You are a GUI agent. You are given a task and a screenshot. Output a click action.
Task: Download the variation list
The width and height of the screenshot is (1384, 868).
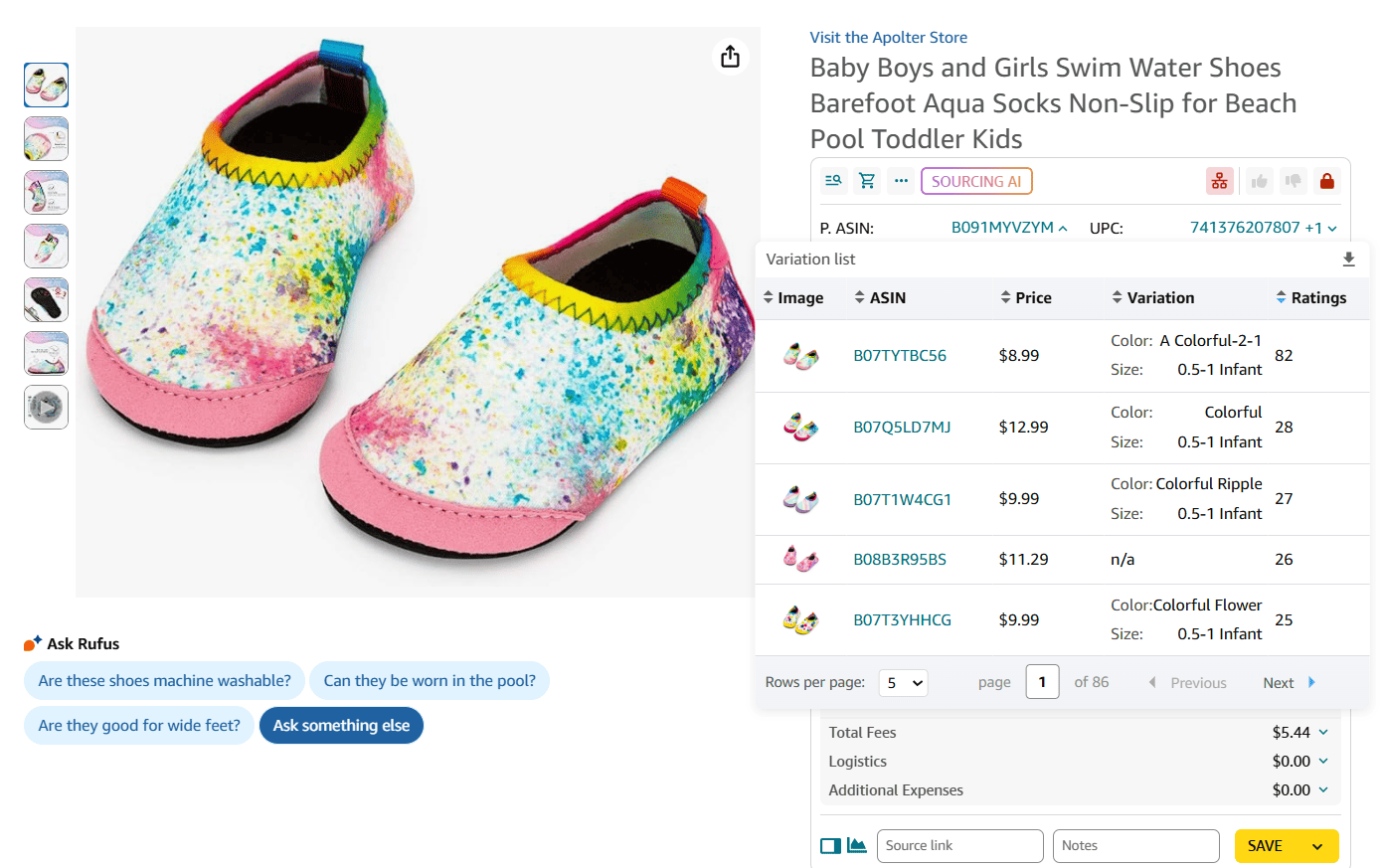(1348, 260)
